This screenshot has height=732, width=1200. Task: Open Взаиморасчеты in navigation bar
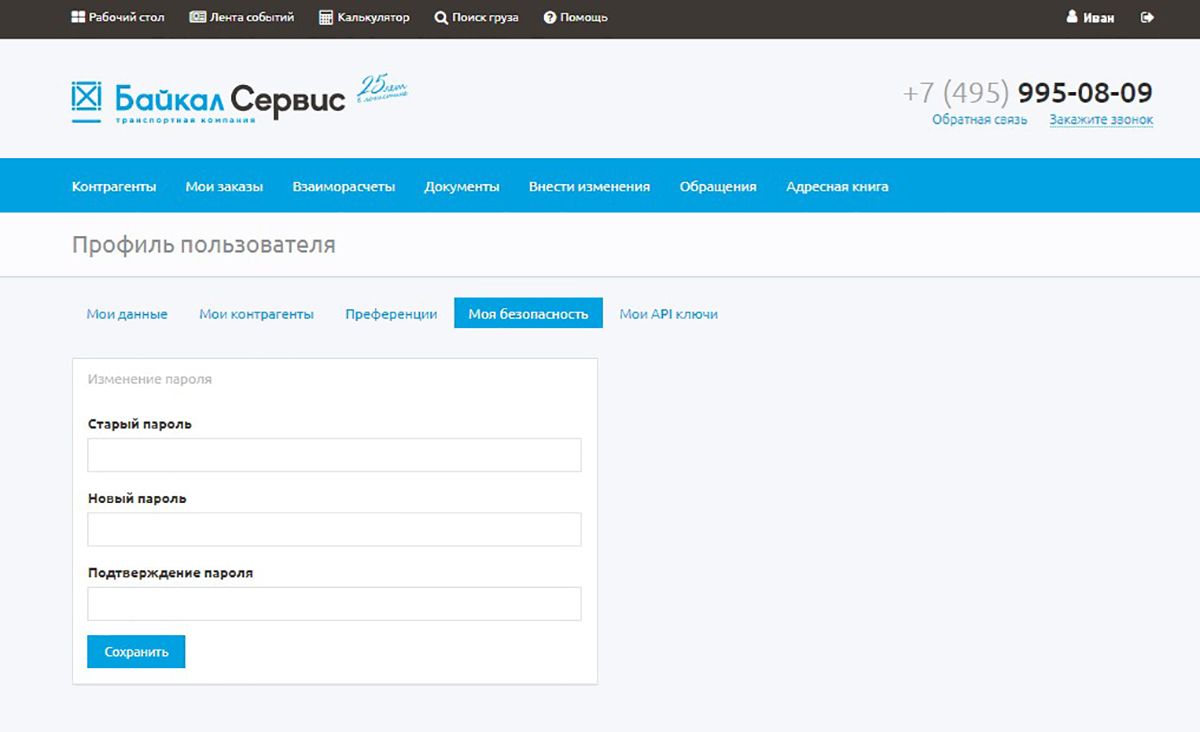point(343,186)
